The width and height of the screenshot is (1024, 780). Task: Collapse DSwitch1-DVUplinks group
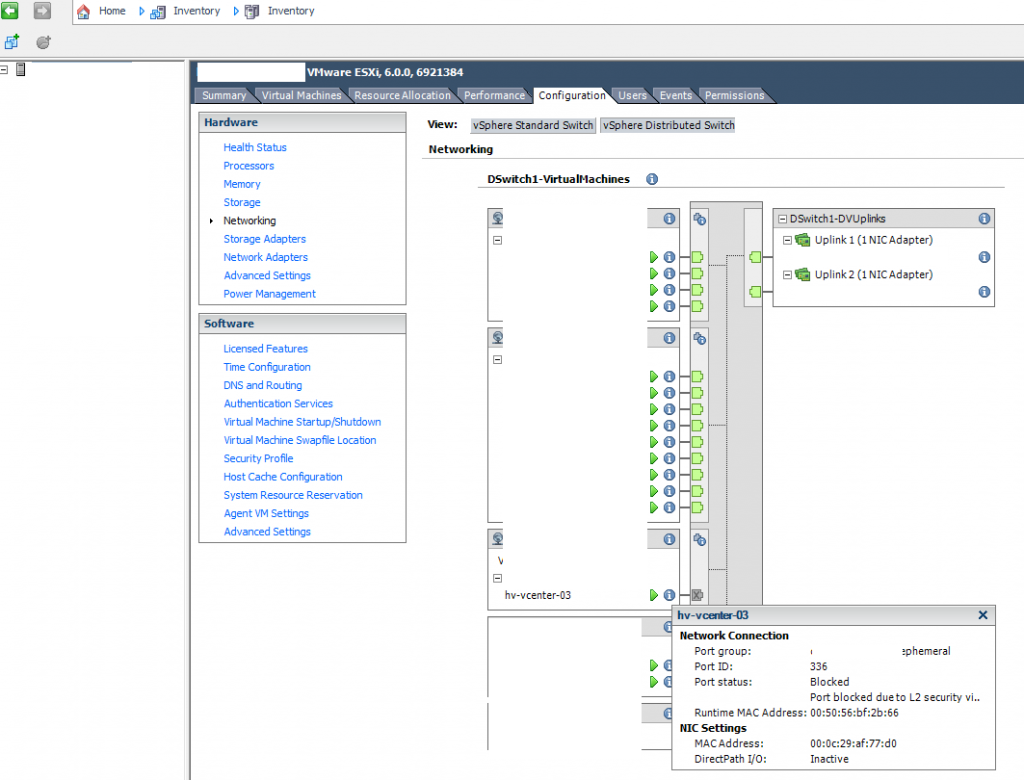[782, 219]
